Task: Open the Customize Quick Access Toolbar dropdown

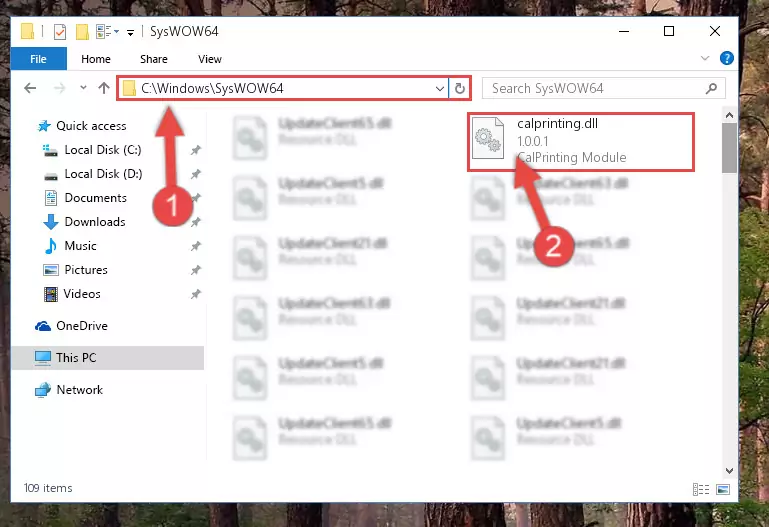Action: coord(130,33)
